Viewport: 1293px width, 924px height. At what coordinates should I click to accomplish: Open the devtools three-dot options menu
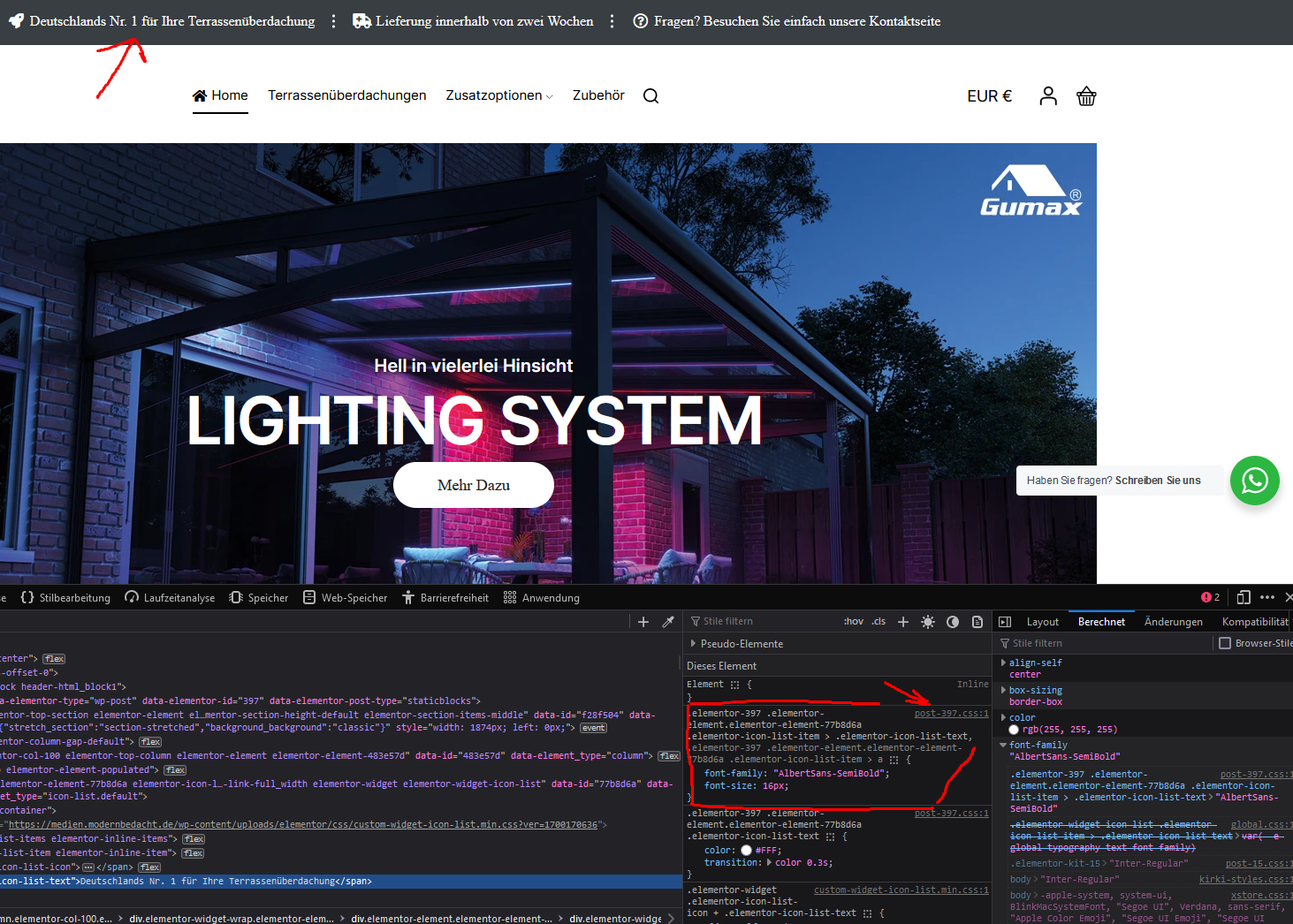tap(1267, 597)
